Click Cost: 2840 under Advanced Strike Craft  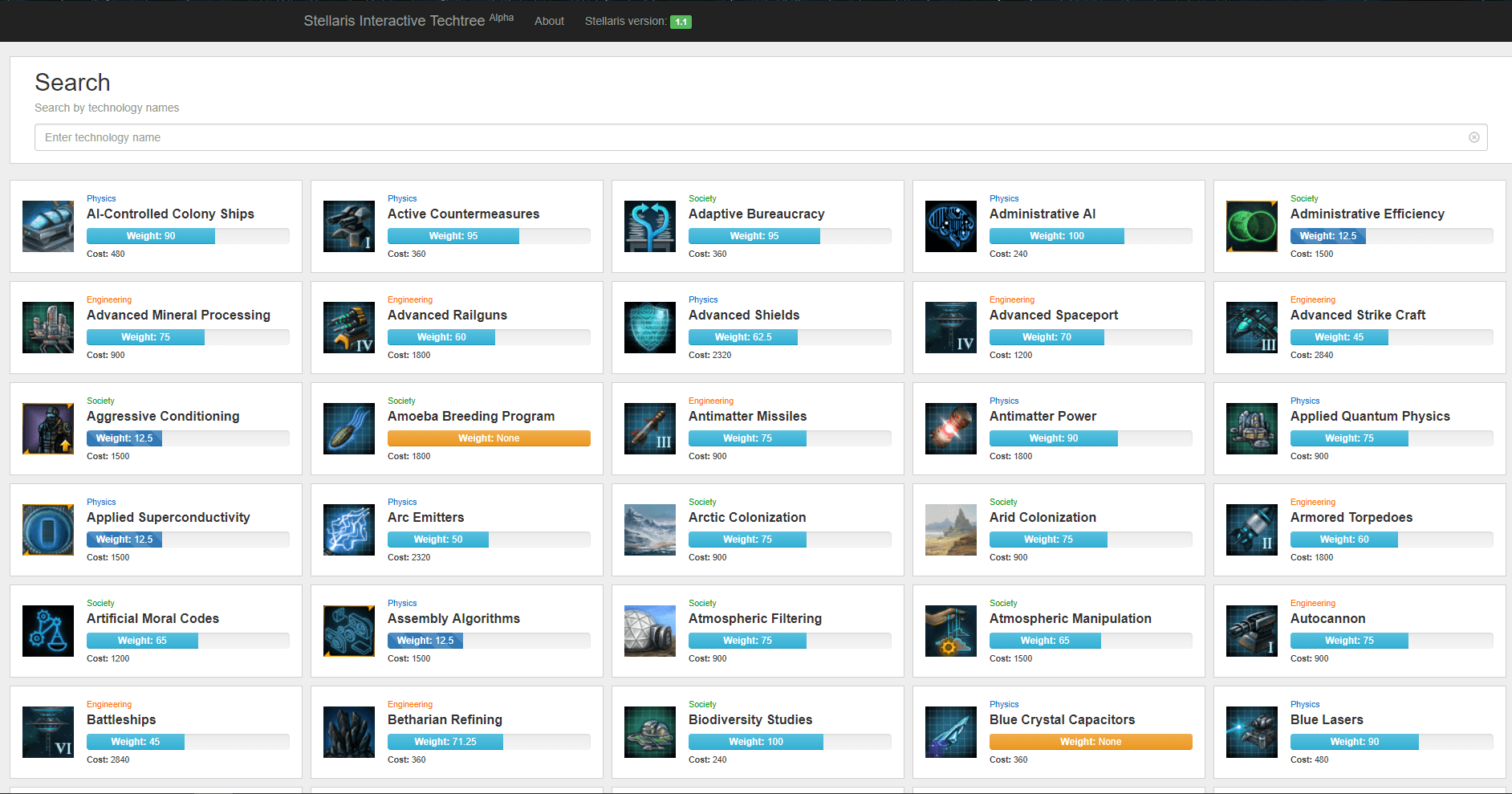coord(1311,355)
